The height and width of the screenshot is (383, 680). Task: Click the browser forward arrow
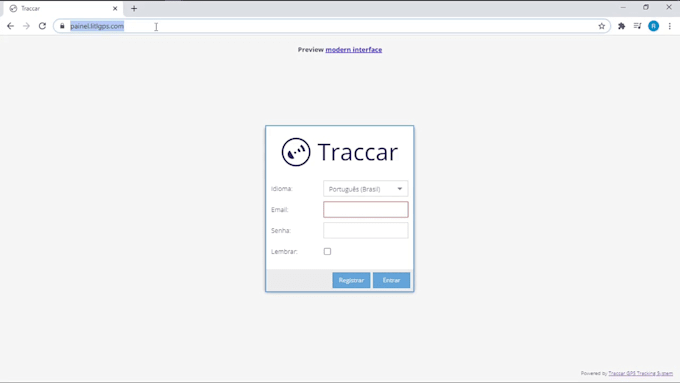point(26,26)
